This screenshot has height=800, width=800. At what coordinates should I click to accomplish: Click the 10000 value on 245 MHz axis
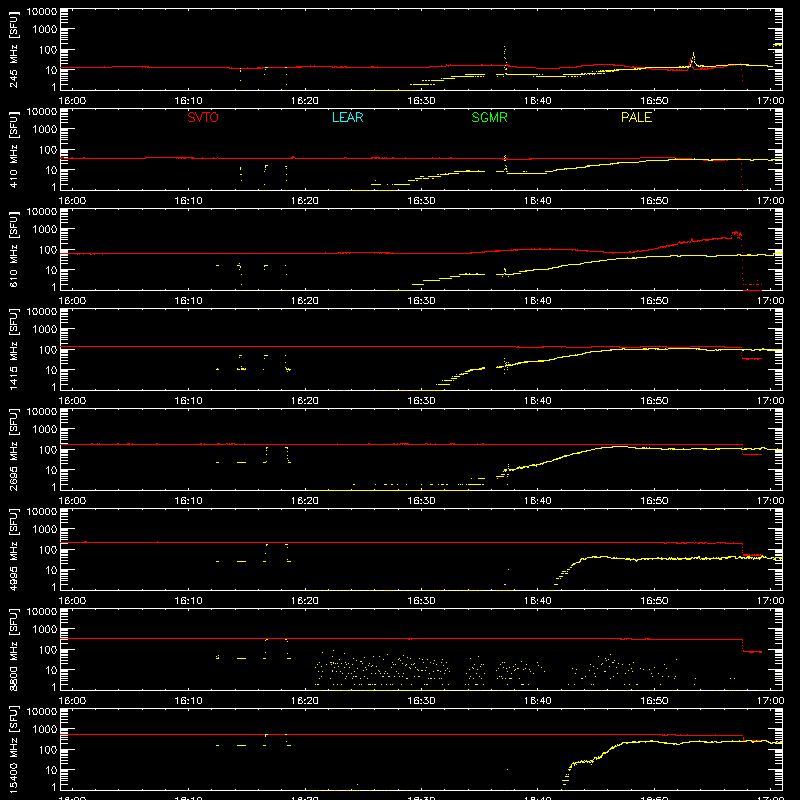(42, 12)
